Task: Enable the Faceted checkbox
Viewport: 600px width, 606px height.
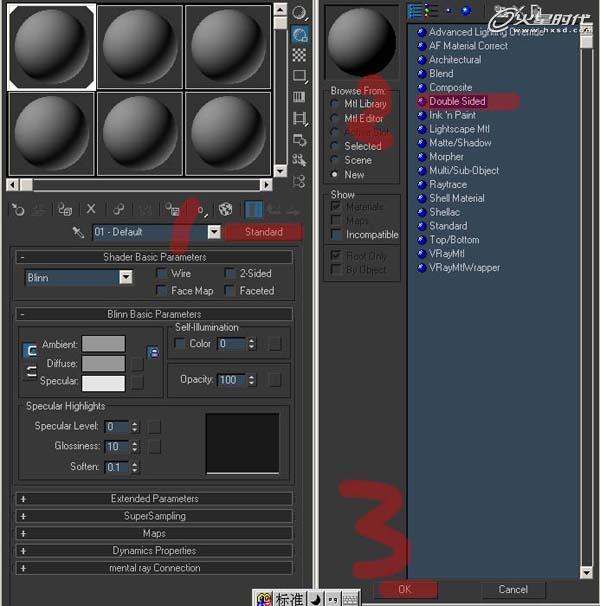Action: [x=230, y=291]
